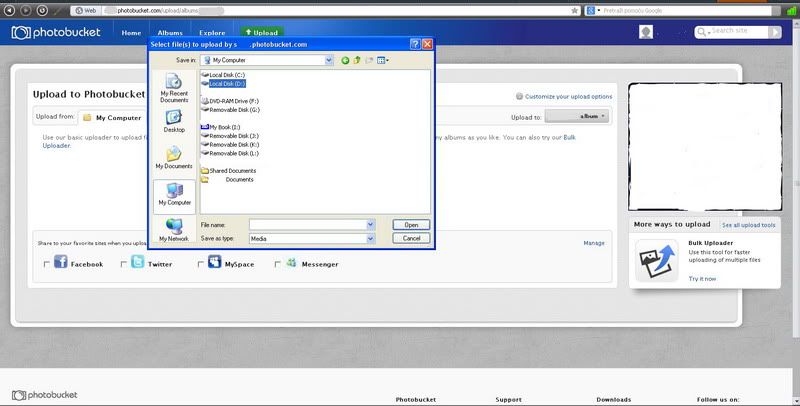800x406 pixels.
Task: Create new folder icon in file dialog
Action: point(369,60)
